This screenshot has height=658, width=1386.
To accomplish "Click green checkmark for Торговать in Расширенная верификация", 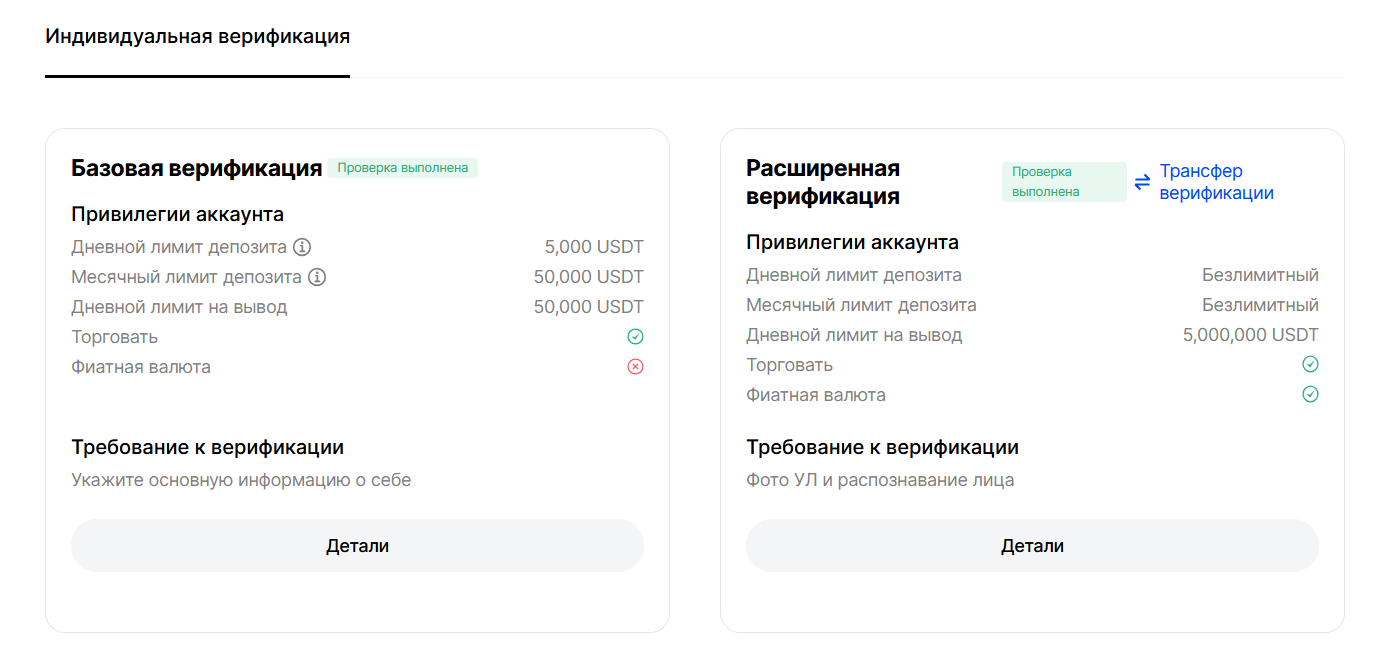I will [1310, 365].
